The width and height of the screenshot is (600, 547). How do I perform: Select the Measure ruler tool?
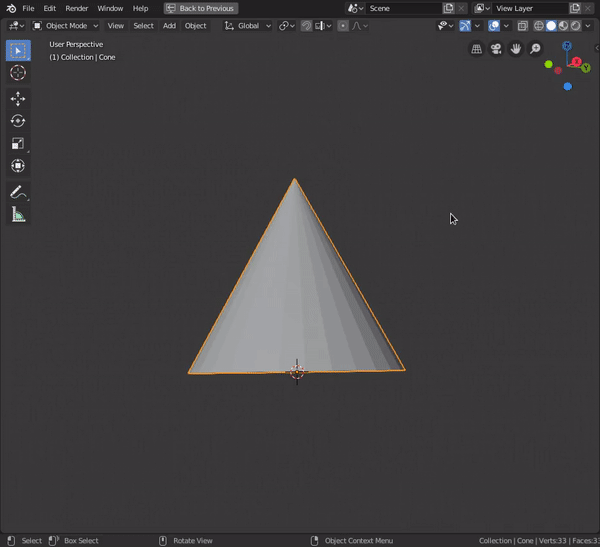[18, 215]
